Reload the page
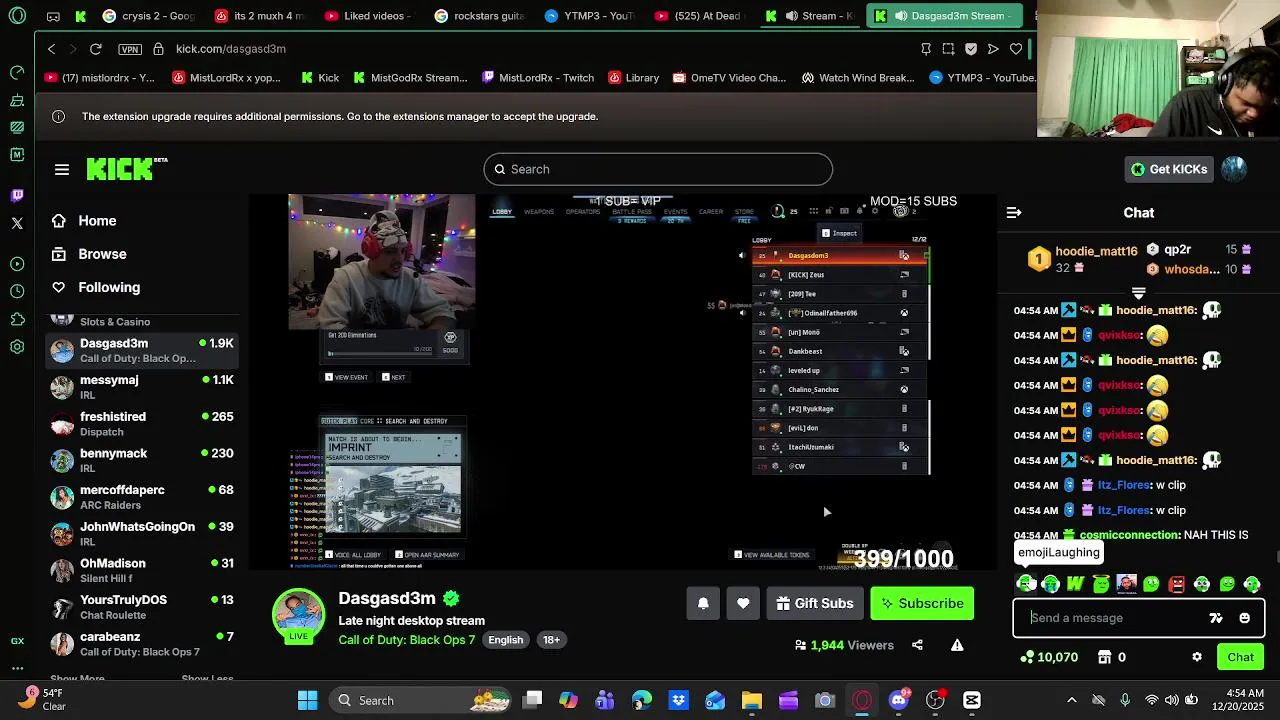Screen dimensions: 1280x720 click(x=95, y=49)
